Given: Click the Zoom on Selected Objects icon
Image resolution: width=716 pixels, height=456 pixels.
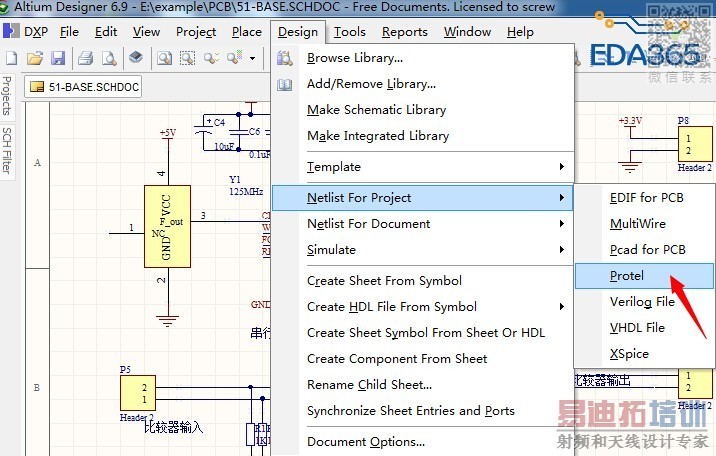Looking at the screenshot, I should [211, 58].
